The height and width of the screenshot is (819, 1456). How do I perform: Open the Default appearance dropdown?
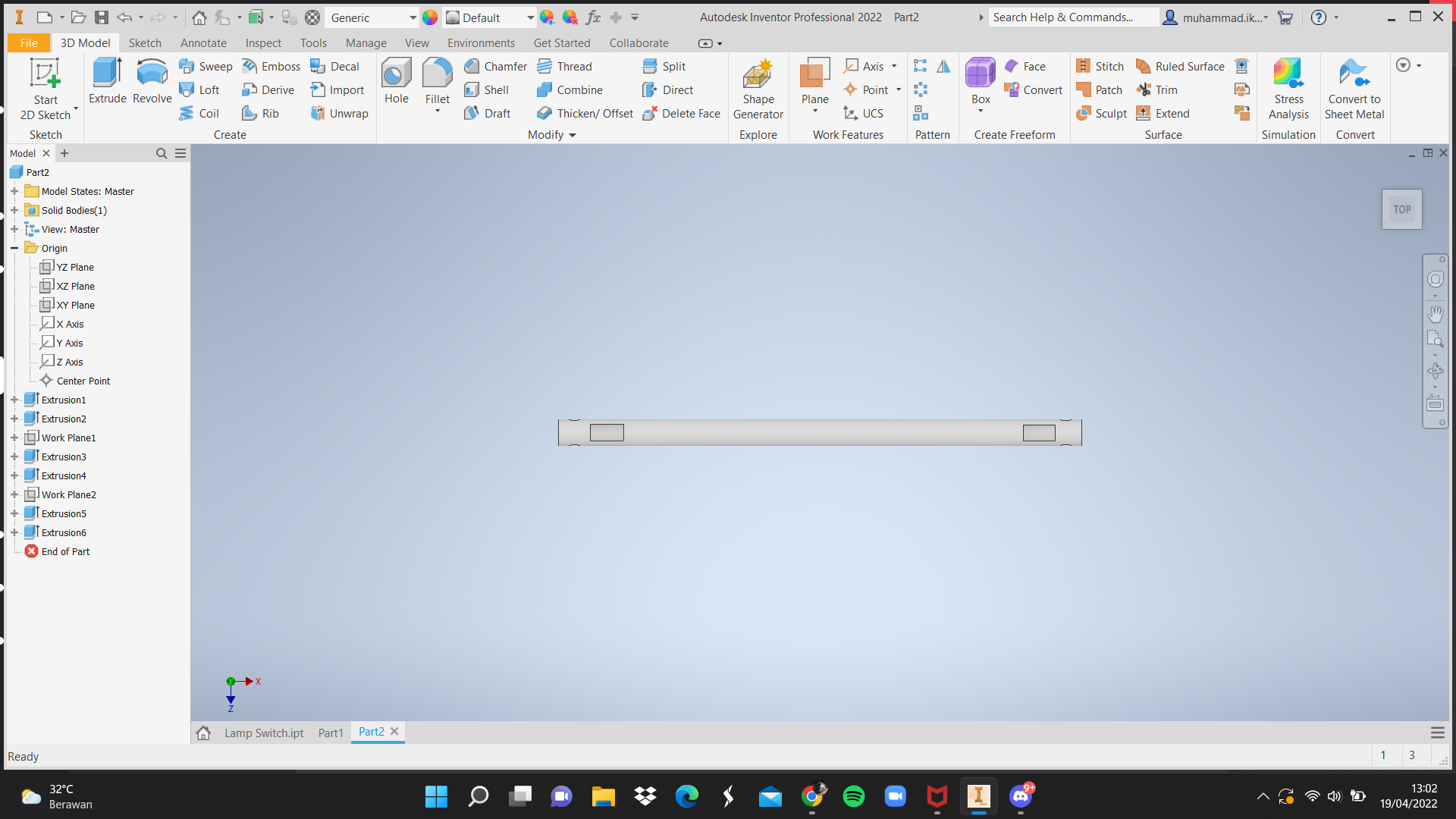tap(530, 17)
